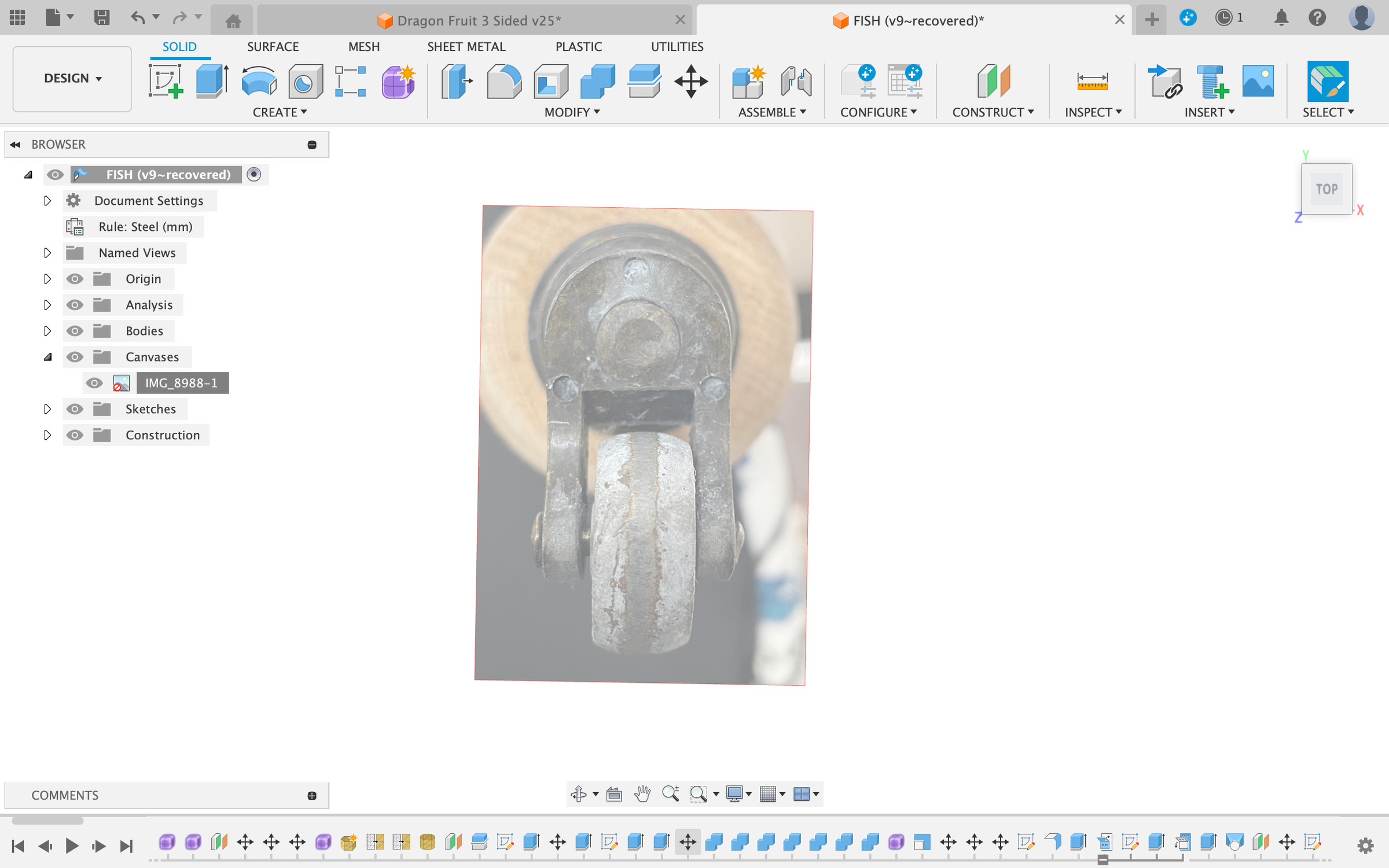The width and height of the screenshot is (1389, 868).
Task: Click the TOP face of view cube
Action: pos(1326,189)
